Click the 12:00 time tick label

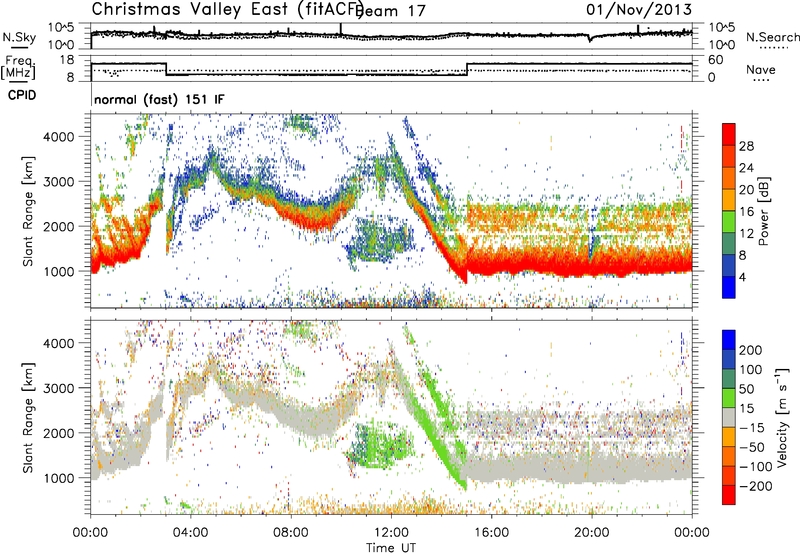[391, 533]
